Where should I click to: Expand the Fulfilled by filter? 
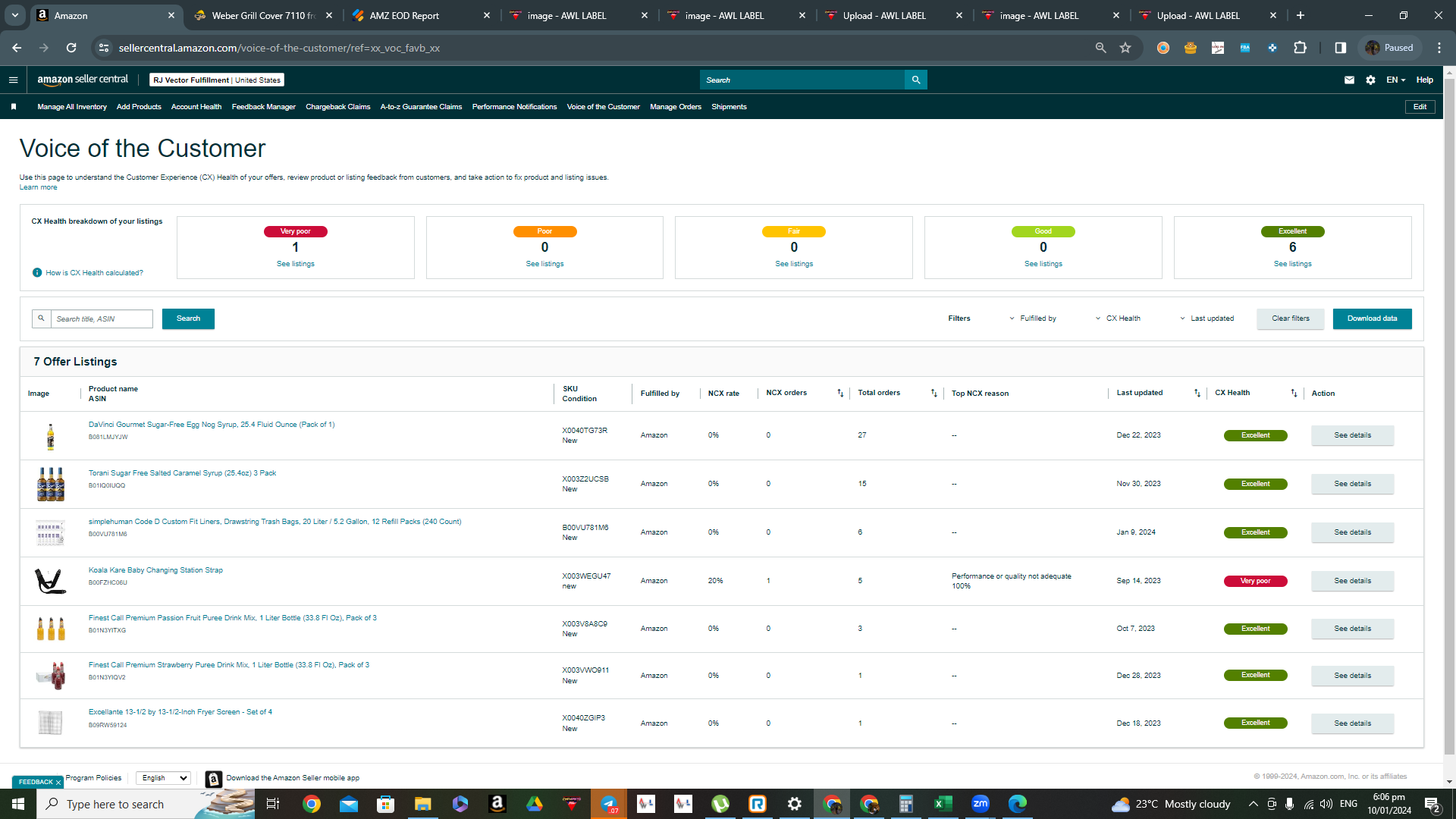pyautogui.click(x=1032, y=318)
